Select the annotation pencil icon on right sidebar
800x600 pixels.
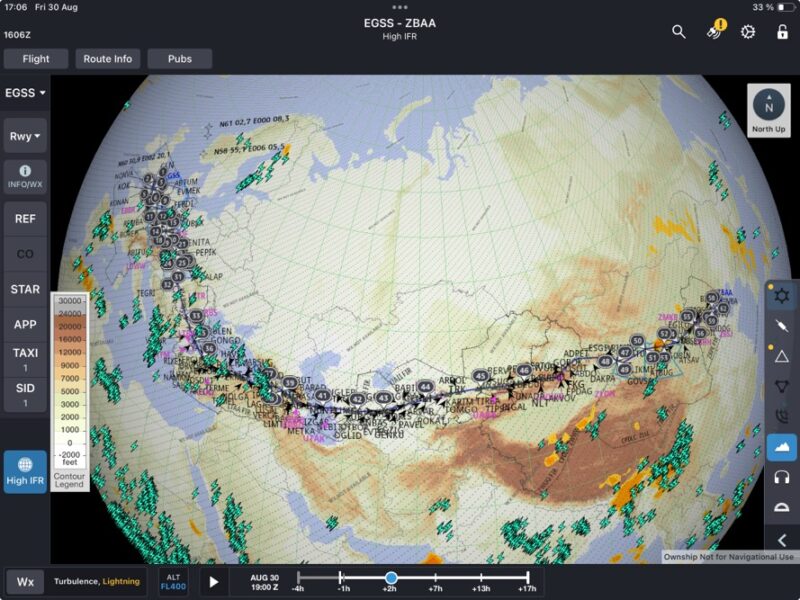781,324
